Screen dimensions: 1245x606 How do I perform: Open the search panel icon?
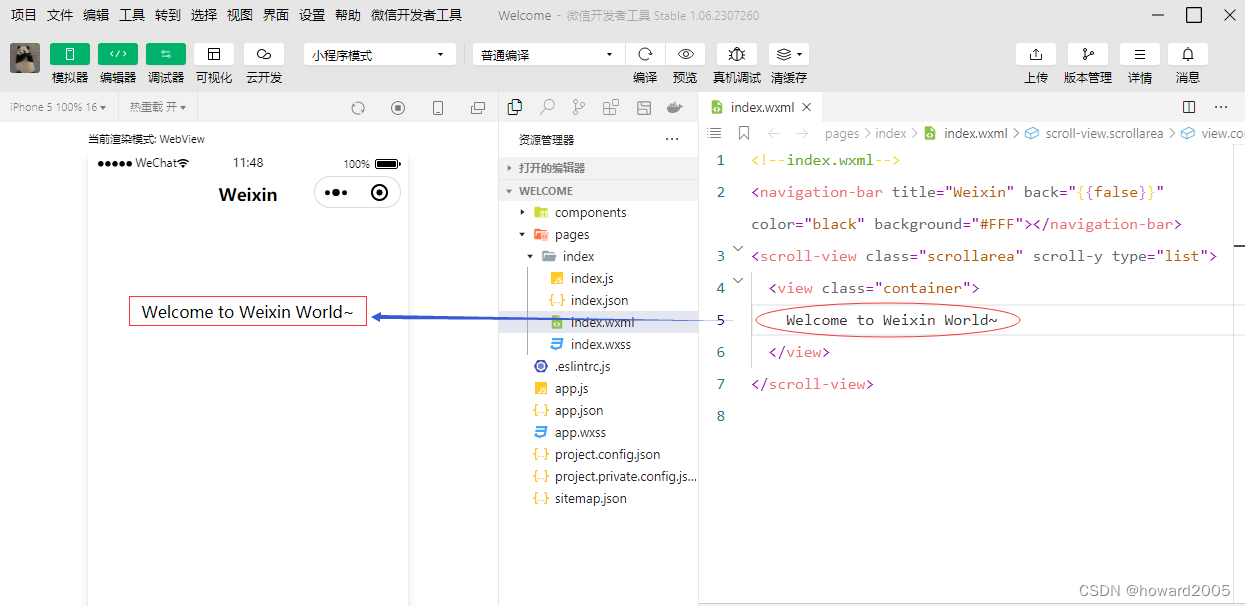click(x=548, y=107)
